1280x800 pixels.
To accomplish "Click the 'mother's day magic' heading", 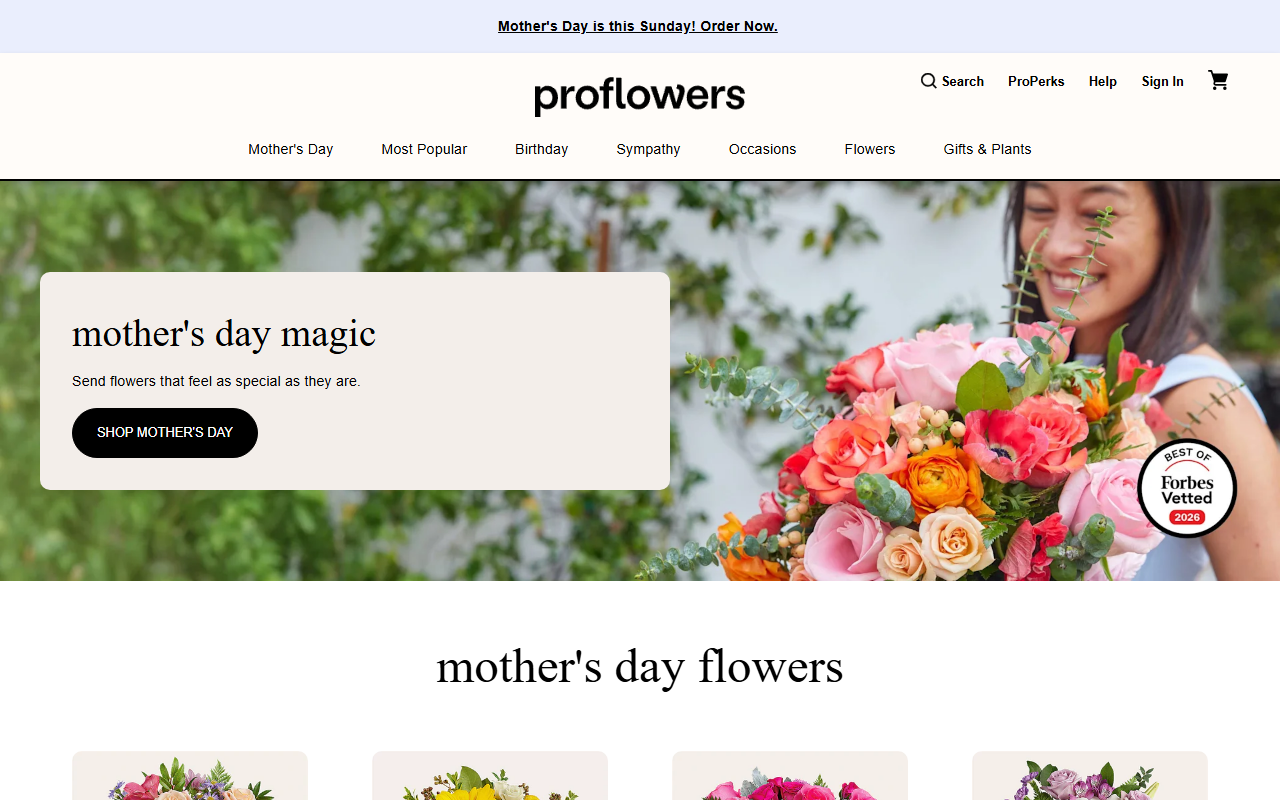I will [x=224, y=333].
